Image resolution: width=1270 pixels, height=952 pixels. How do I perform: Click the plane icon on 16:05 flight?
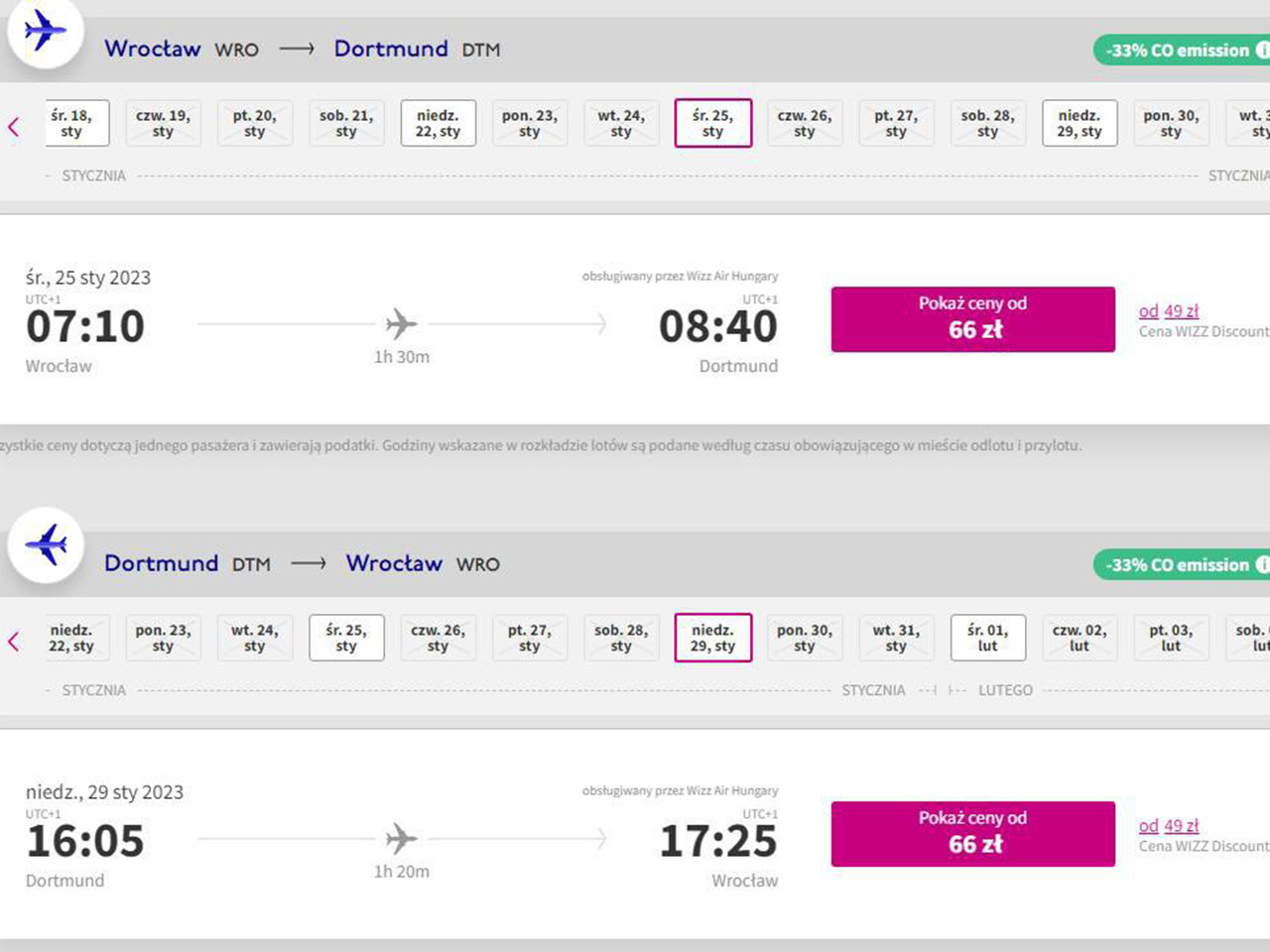click(401, 838)
